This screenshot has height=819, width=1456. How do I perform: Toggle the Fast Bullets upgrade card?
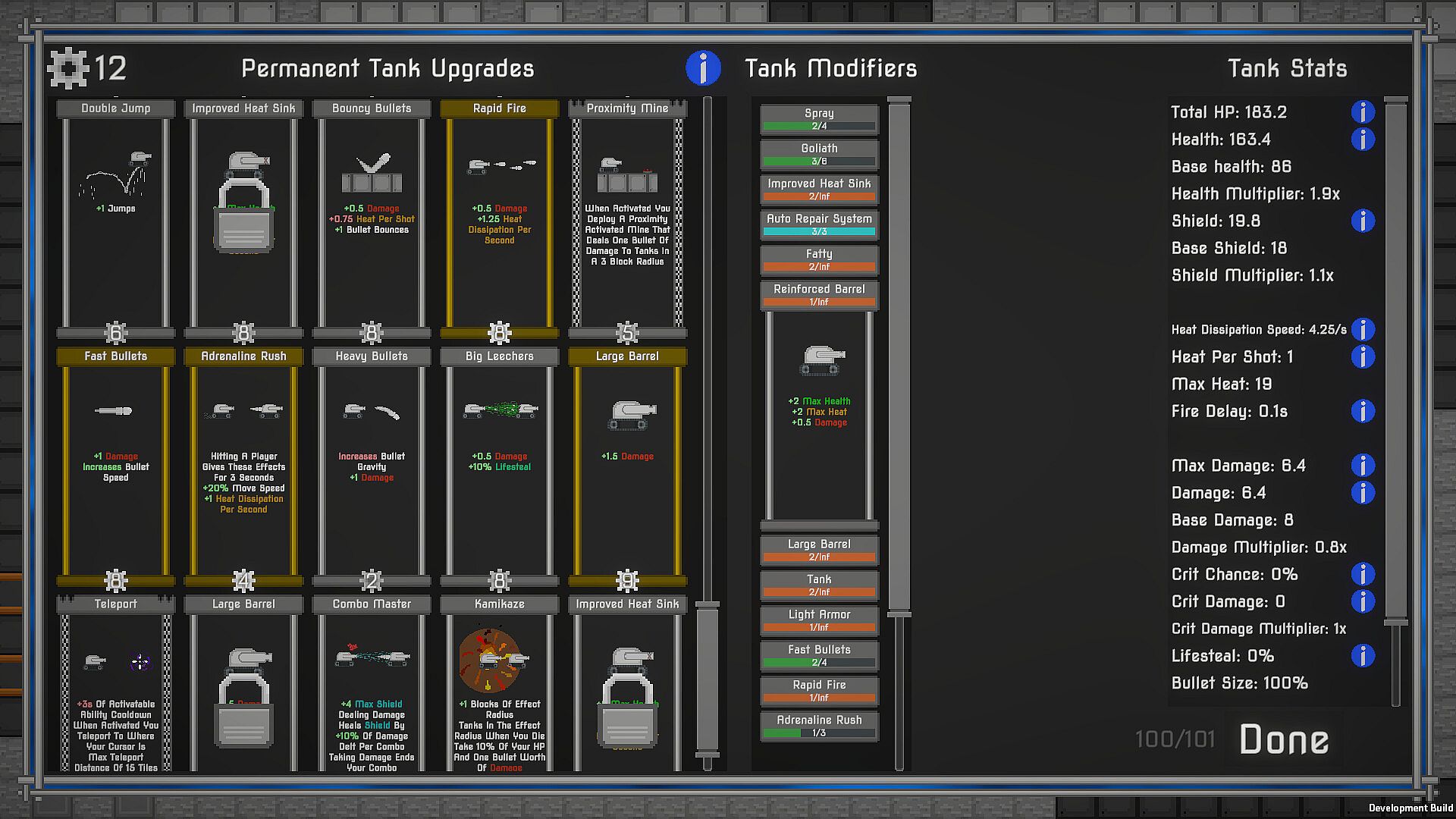point(115,468)
